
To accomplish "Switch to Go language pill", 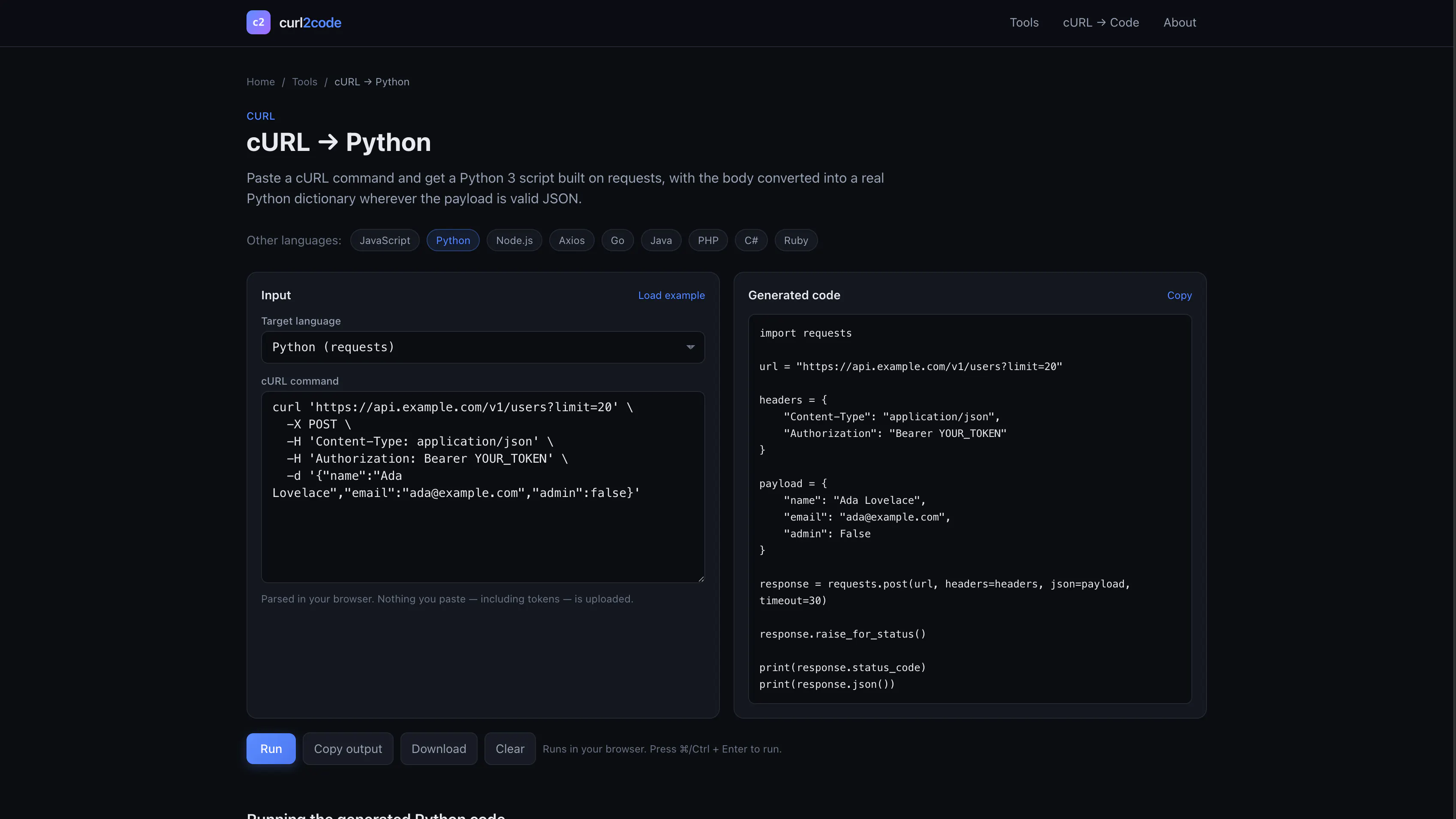I will coord(617,240).
